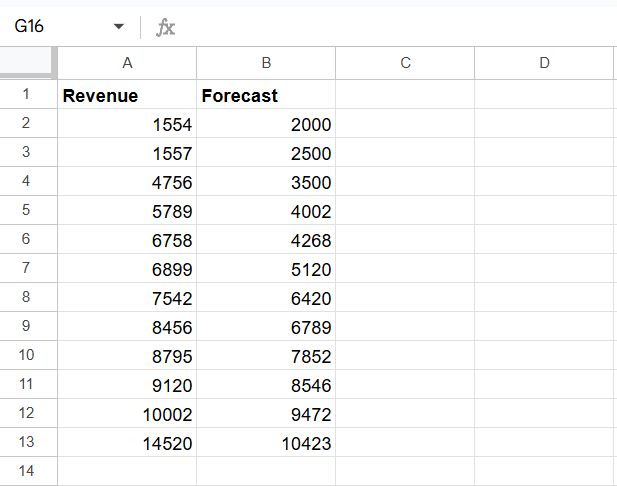Screen dimensions: 617x486
Task: Select cell containing 10002
Action: coord(127,413)
